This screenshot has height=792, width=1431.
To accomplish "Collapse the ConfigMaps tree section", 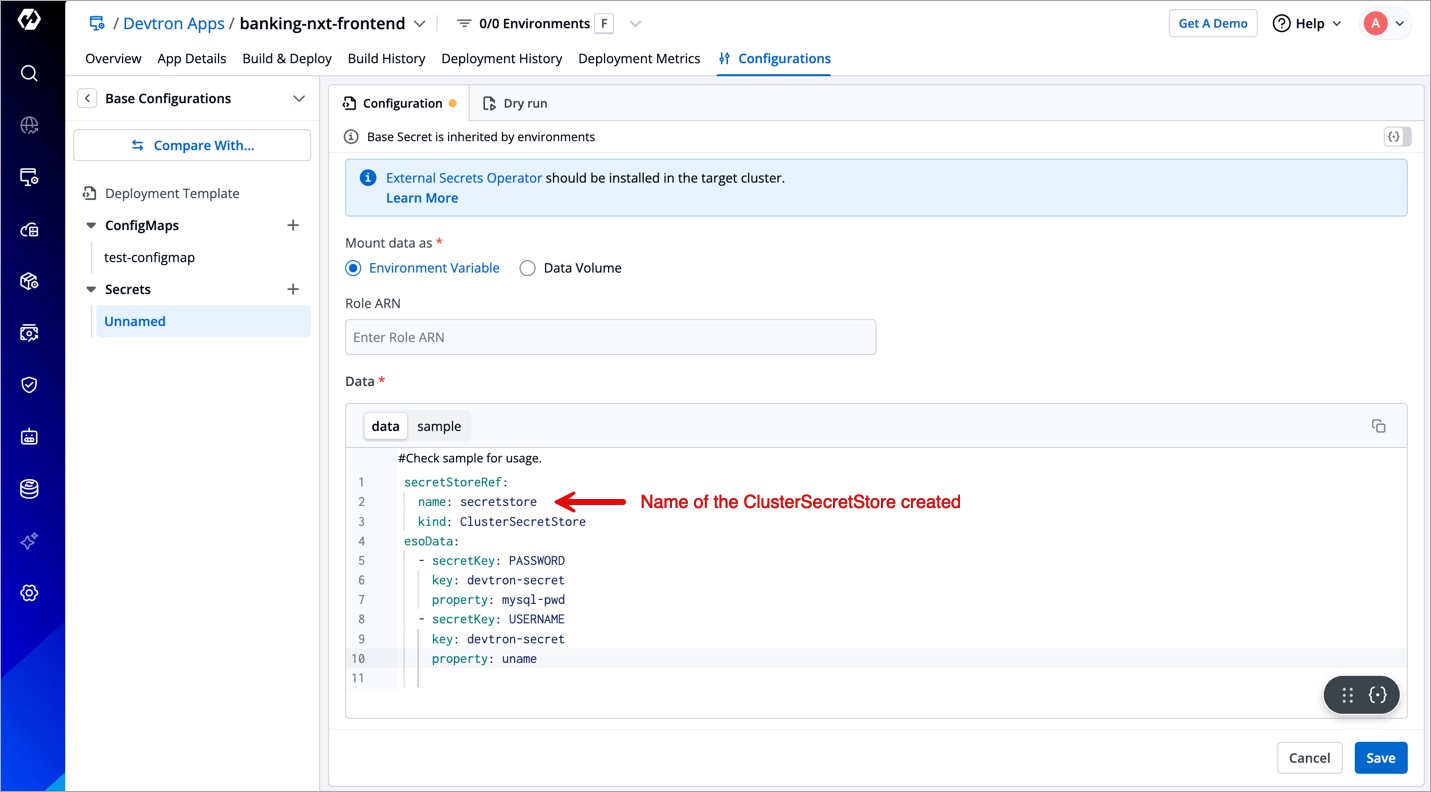I will tap(91, 226).
